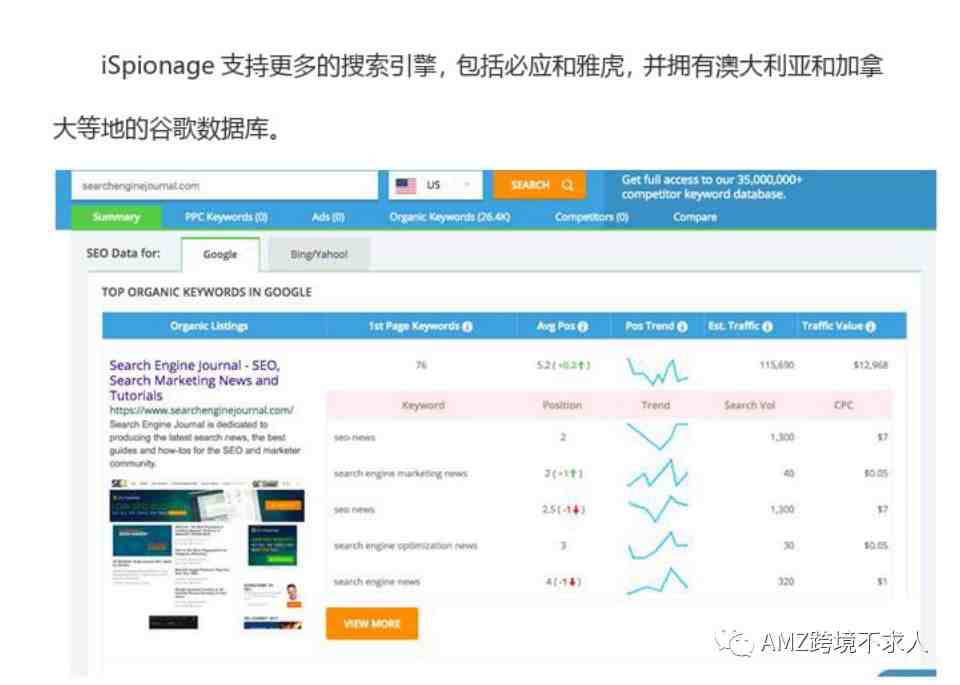Click the domain search input field
Viewport: 960px width, 685px height.
point(225,185)
